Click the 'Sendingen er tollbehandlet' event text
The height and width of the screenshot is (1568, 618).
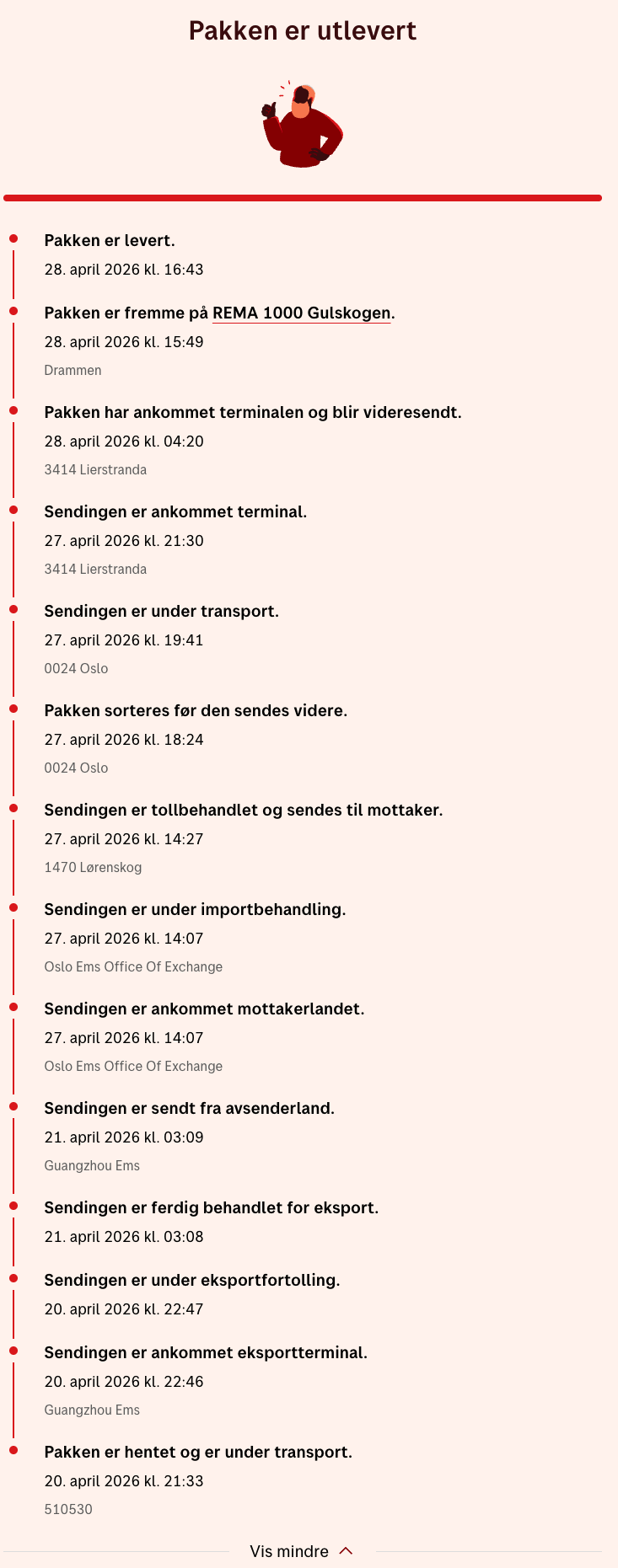point(244,810)
